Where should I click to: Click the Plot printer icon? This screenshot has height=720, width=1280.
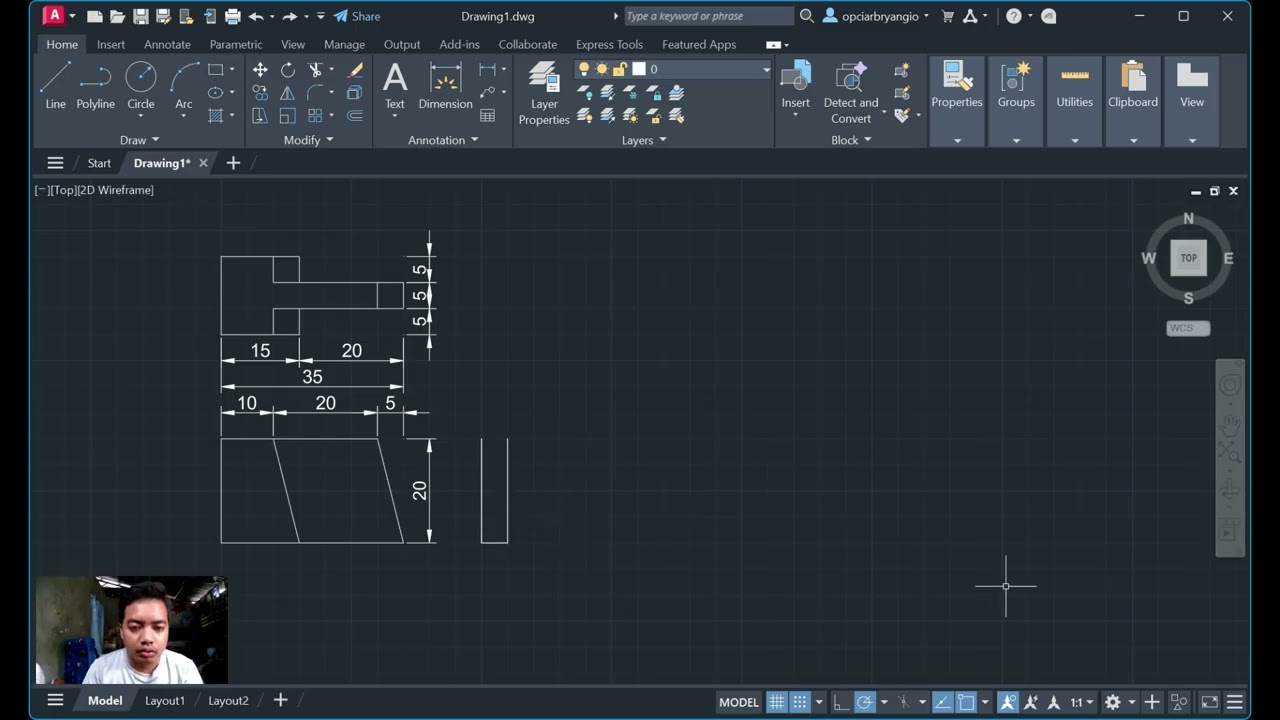point(233,16)
